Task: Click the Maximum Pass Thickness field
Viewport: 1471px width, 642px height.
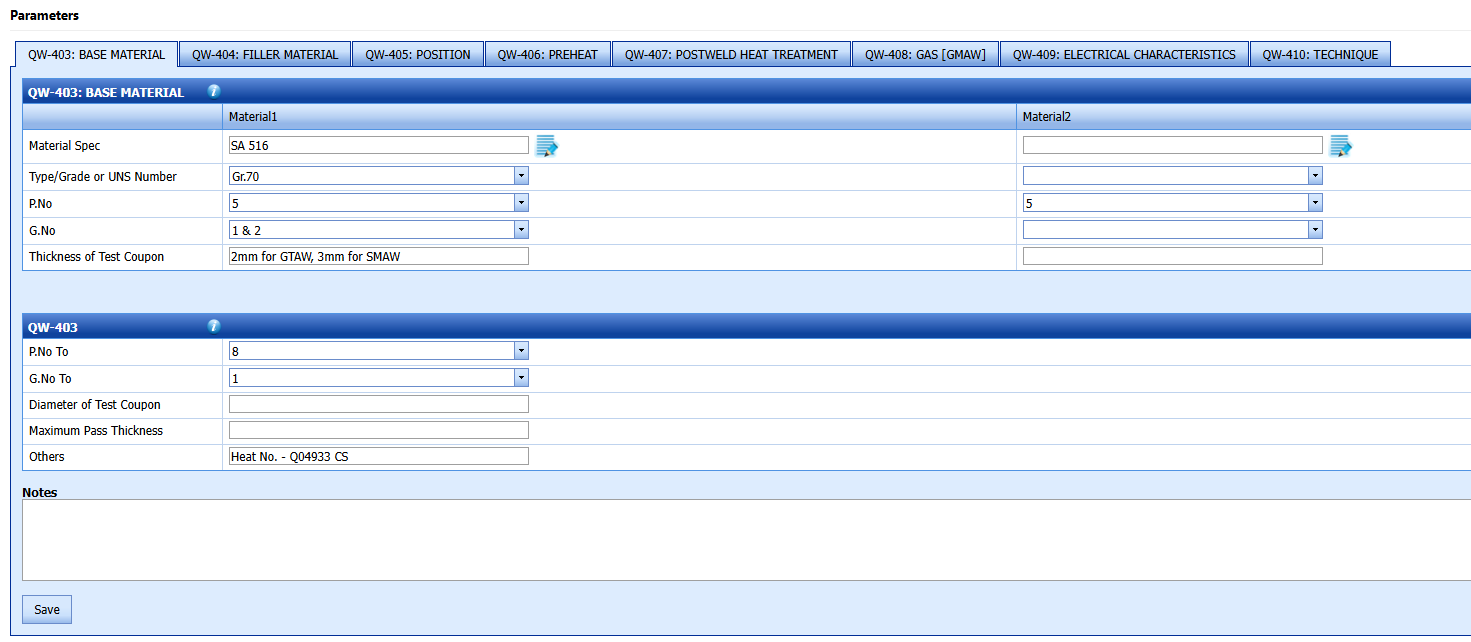Action: (x=378, y=431)
